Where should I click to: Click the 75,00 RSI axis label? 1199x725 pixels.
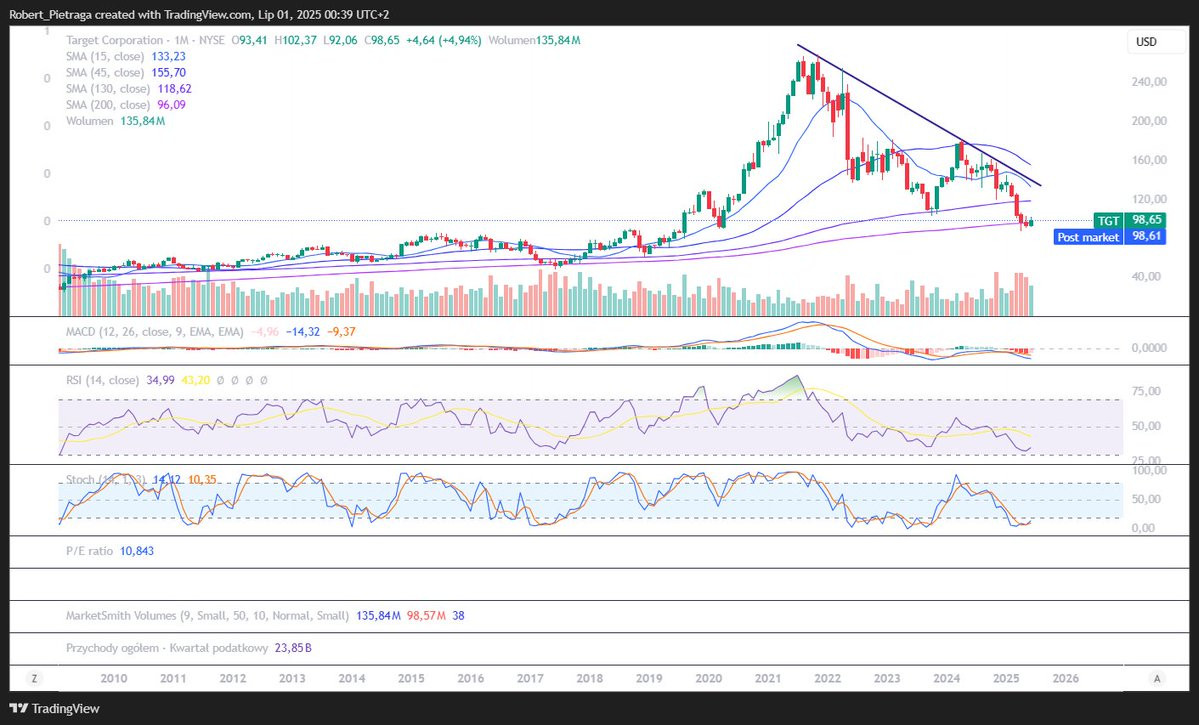pyautogui.click(x=1146, y=391)
